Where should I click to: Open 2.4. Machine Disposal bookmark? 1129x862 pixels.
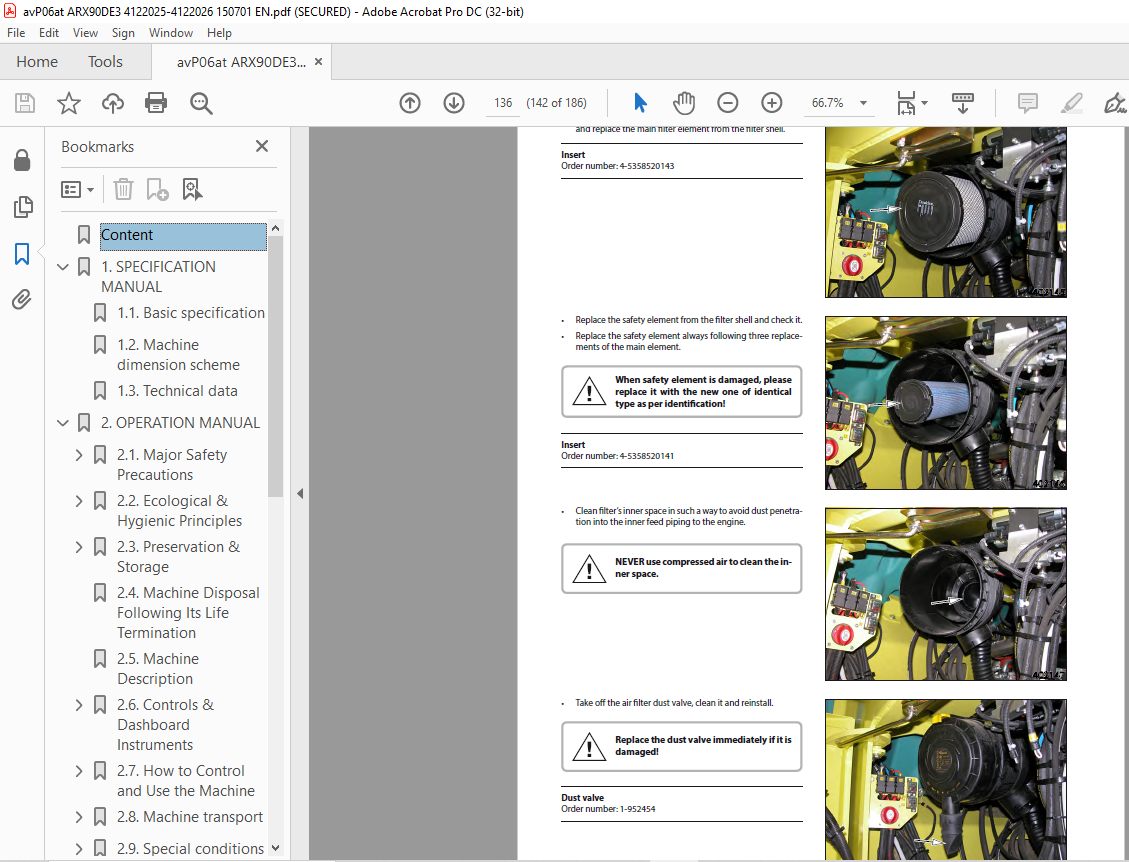pos(188,613)
